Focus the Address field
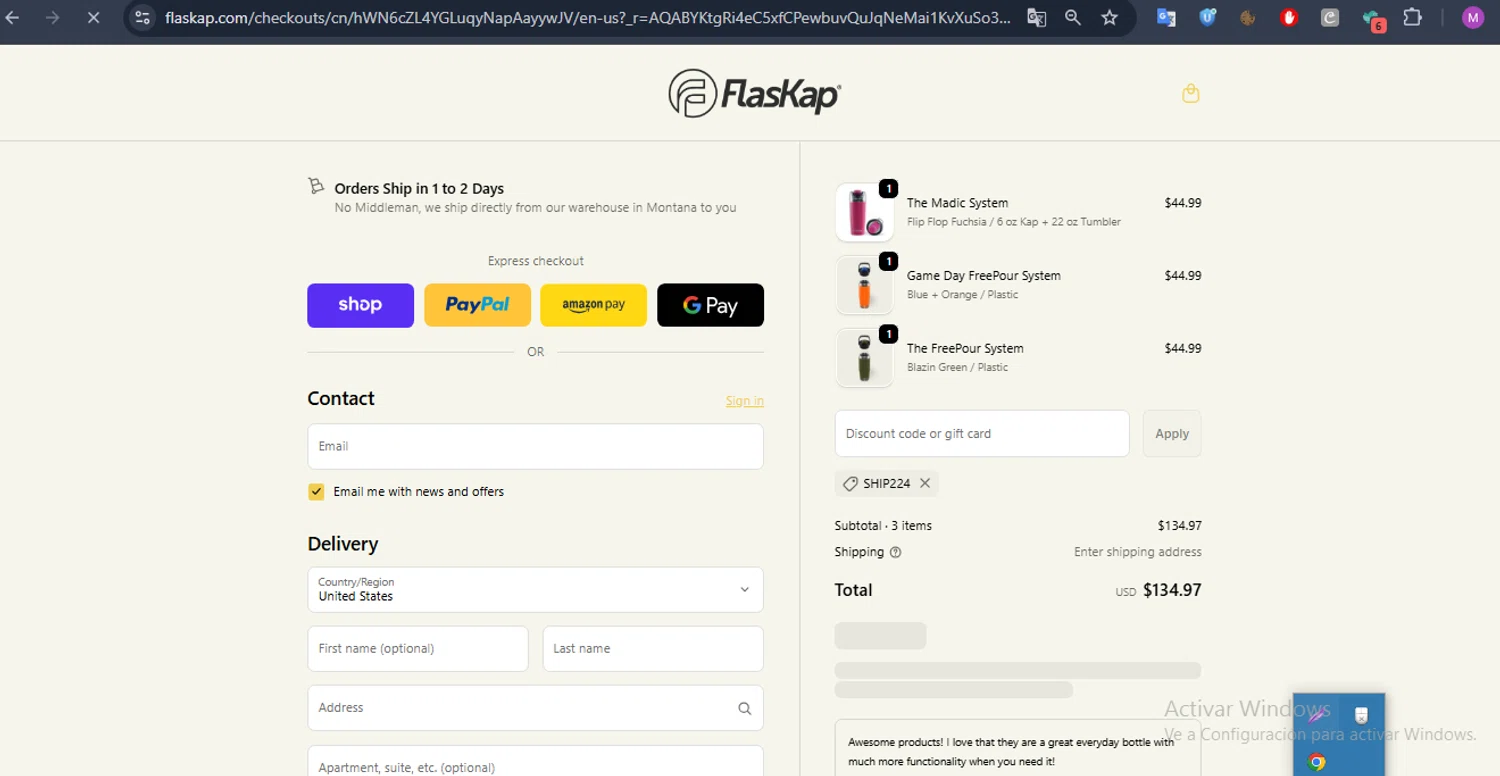Image resolution: width=1500 pixels, height=776 pixels. (535, 708)
